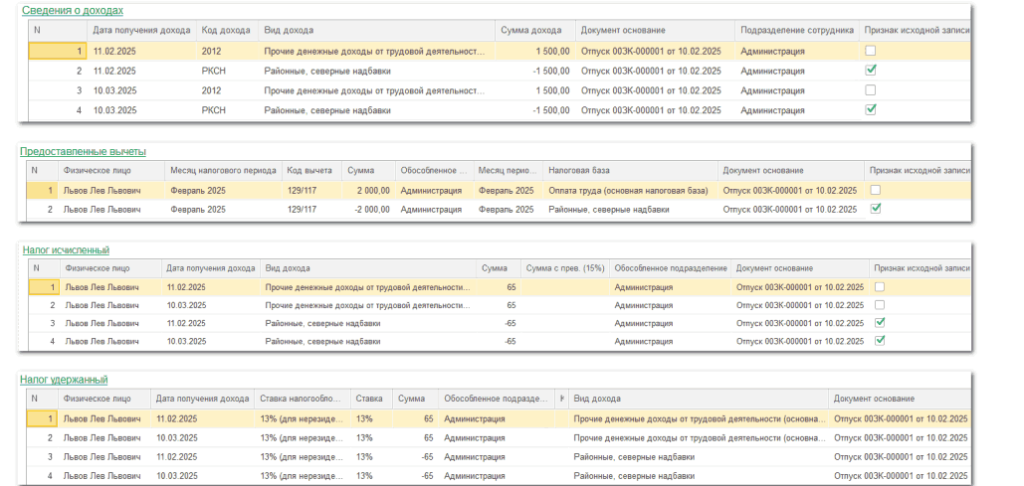Select row number 4 in Налог удержанный table

tap(49, 475)
